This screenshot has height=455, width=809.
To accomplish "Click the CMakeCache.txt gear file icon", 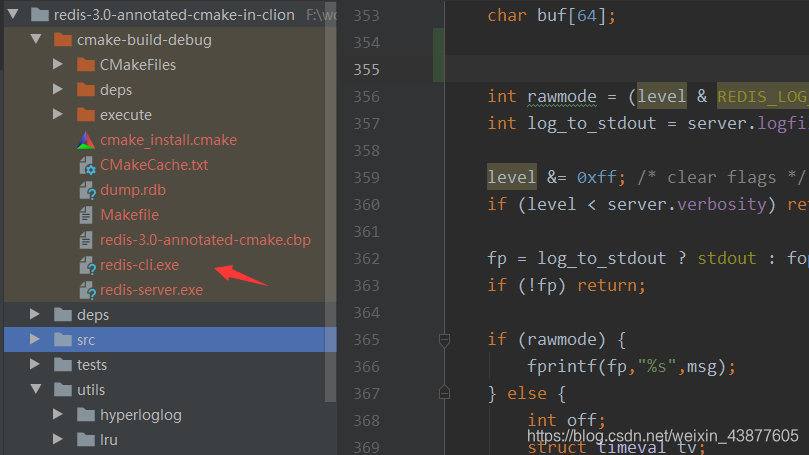I will tap(87, 165).
